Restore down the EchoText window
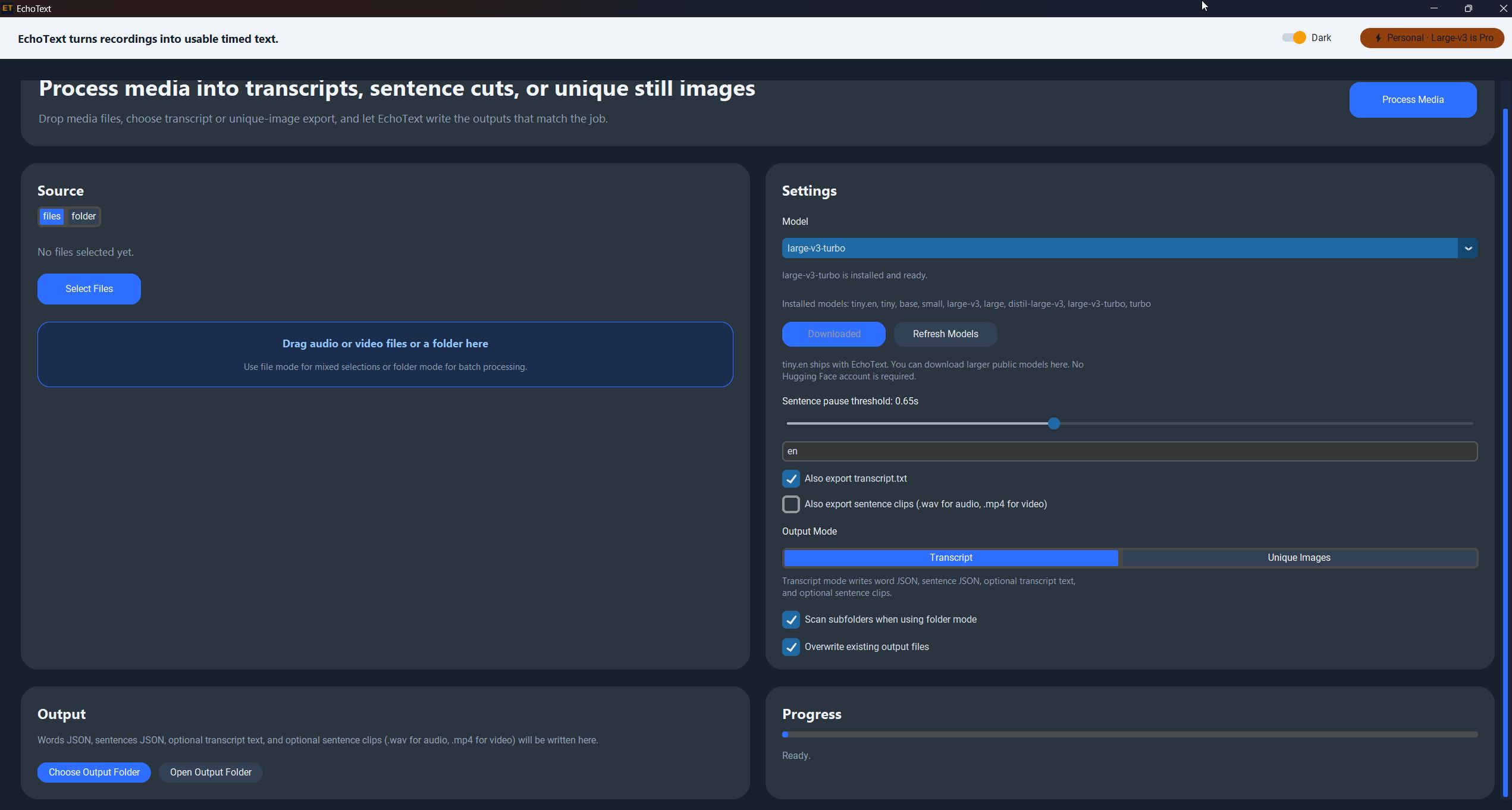 click(1469, 8)
